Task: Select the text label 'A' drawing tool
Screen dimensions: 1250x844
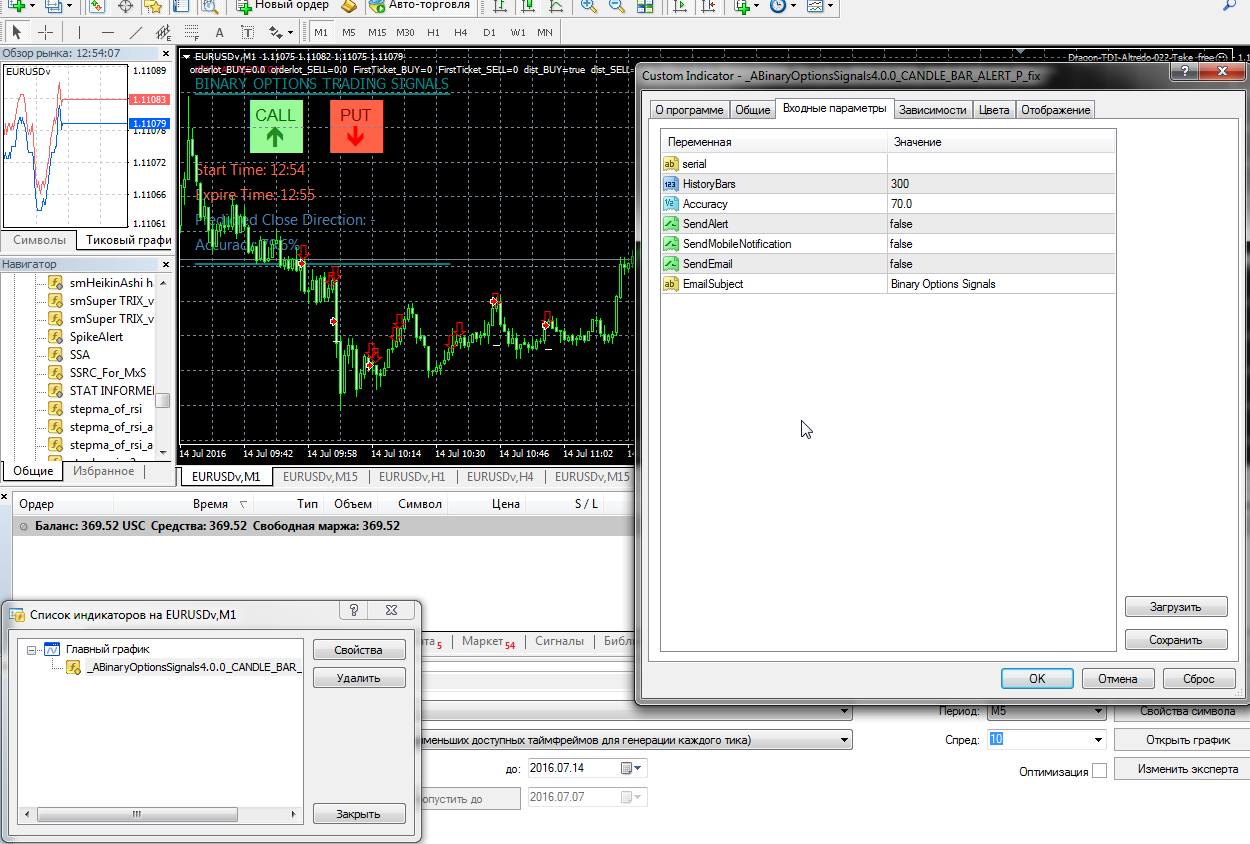Action: point(220,32)
